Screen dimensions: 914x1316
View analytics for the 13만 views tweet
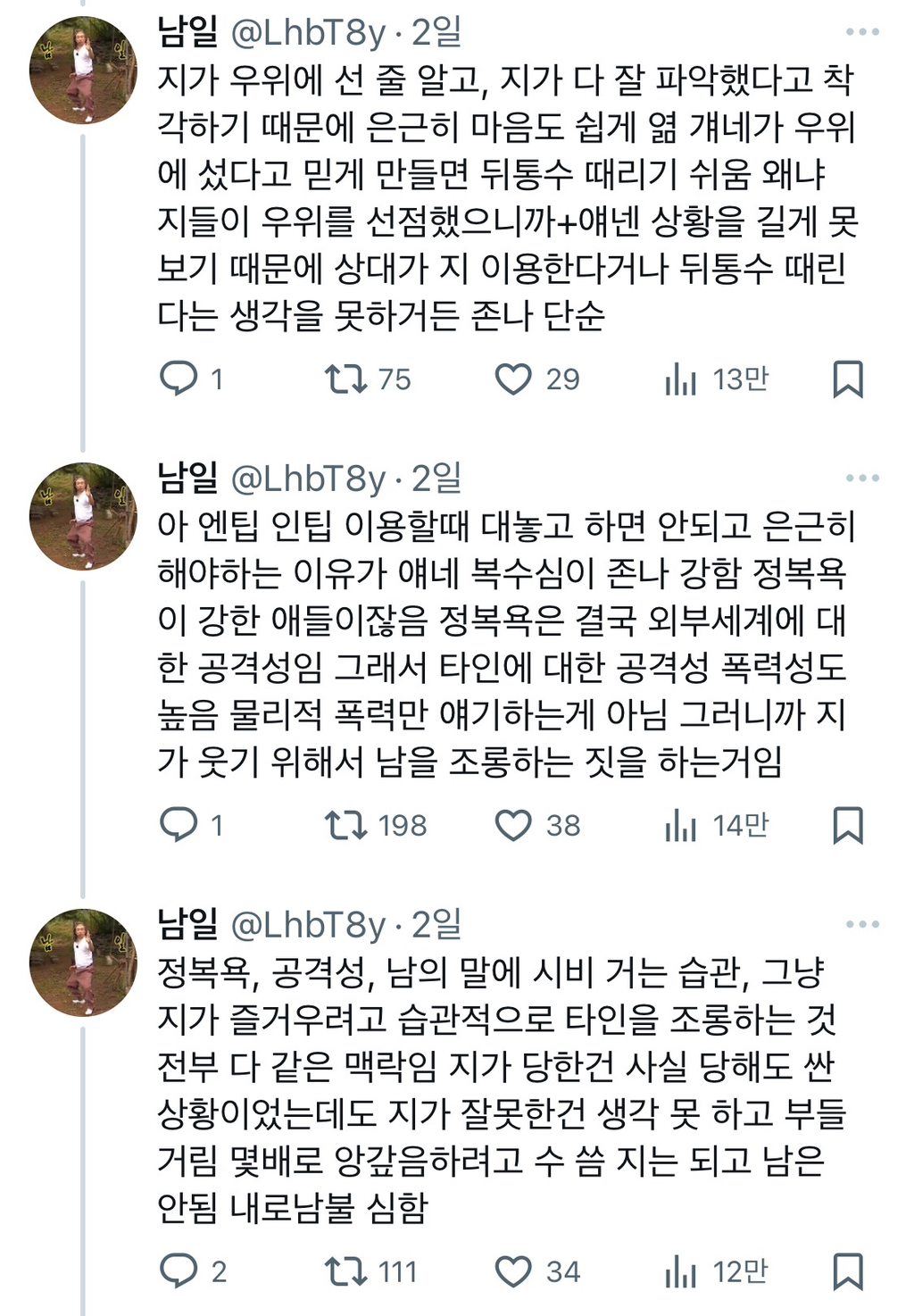coord(680,379)
